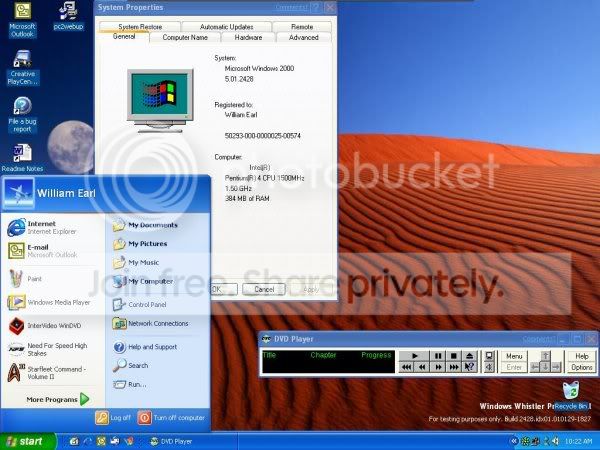This screenshot has width=600, height=450.
Task: Switch to the System Restore tab
Action: [x=140, y=26]
